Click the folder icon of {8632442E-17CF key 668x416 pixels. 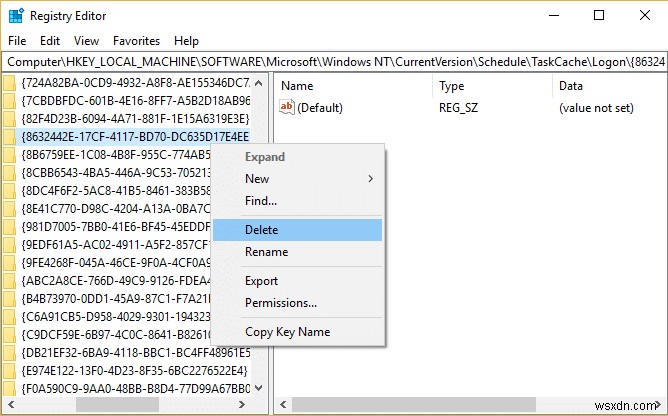(9, 137)
